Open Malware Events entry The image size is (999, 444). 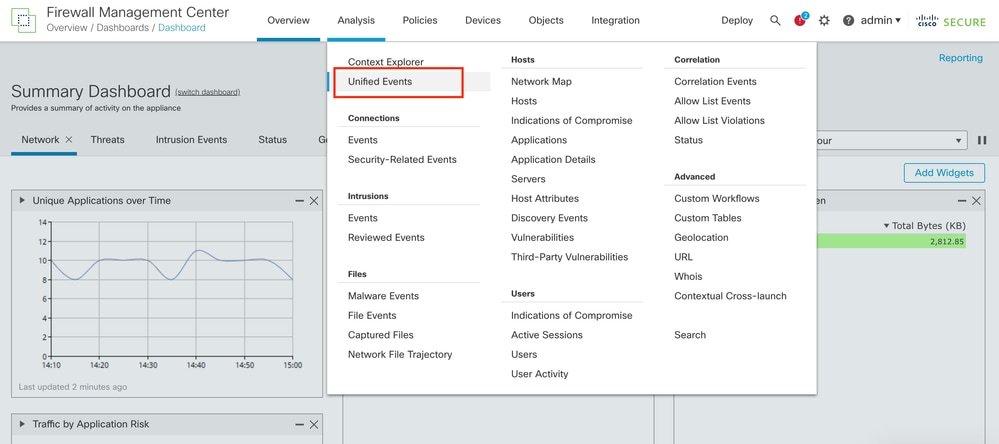(x=384, y=296)
